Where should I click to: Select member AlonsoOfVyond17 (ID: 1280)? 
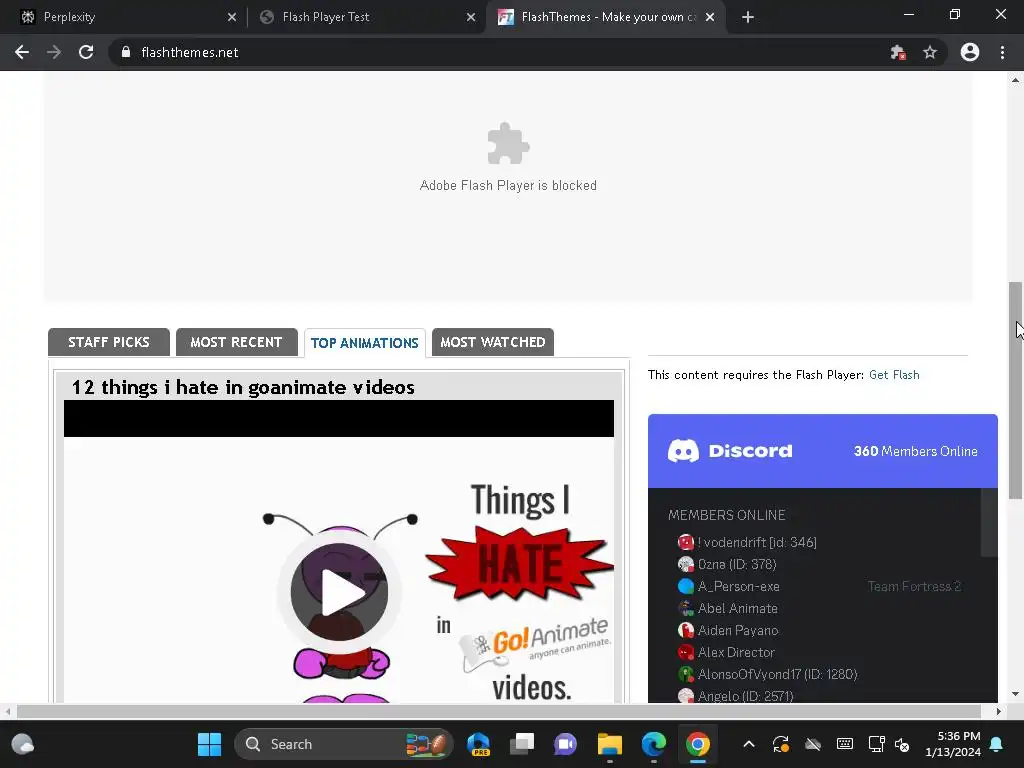768,674
